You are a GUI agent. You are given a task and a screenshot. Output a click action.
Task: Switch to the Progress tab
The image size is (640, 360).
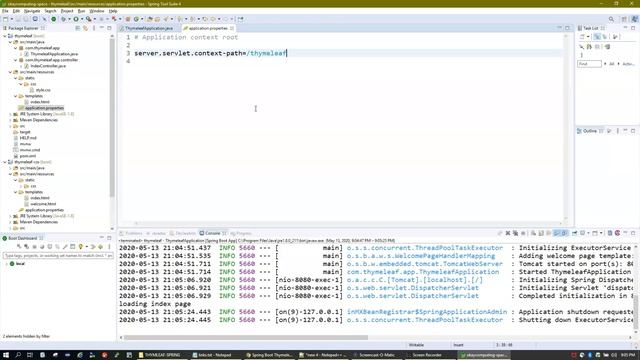click(241, 233)
